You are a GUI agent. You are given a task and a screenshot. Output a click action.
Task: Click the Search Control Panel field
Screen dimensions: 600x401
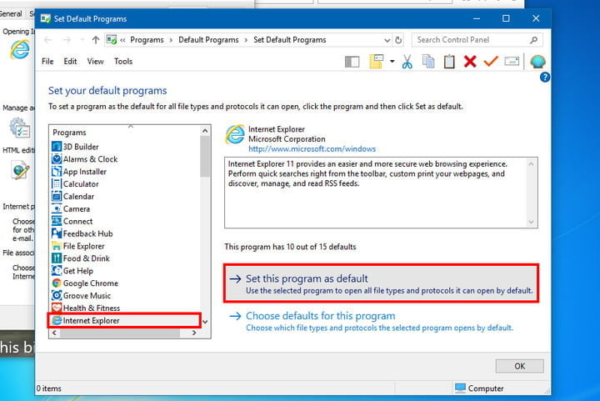point(471,40)
